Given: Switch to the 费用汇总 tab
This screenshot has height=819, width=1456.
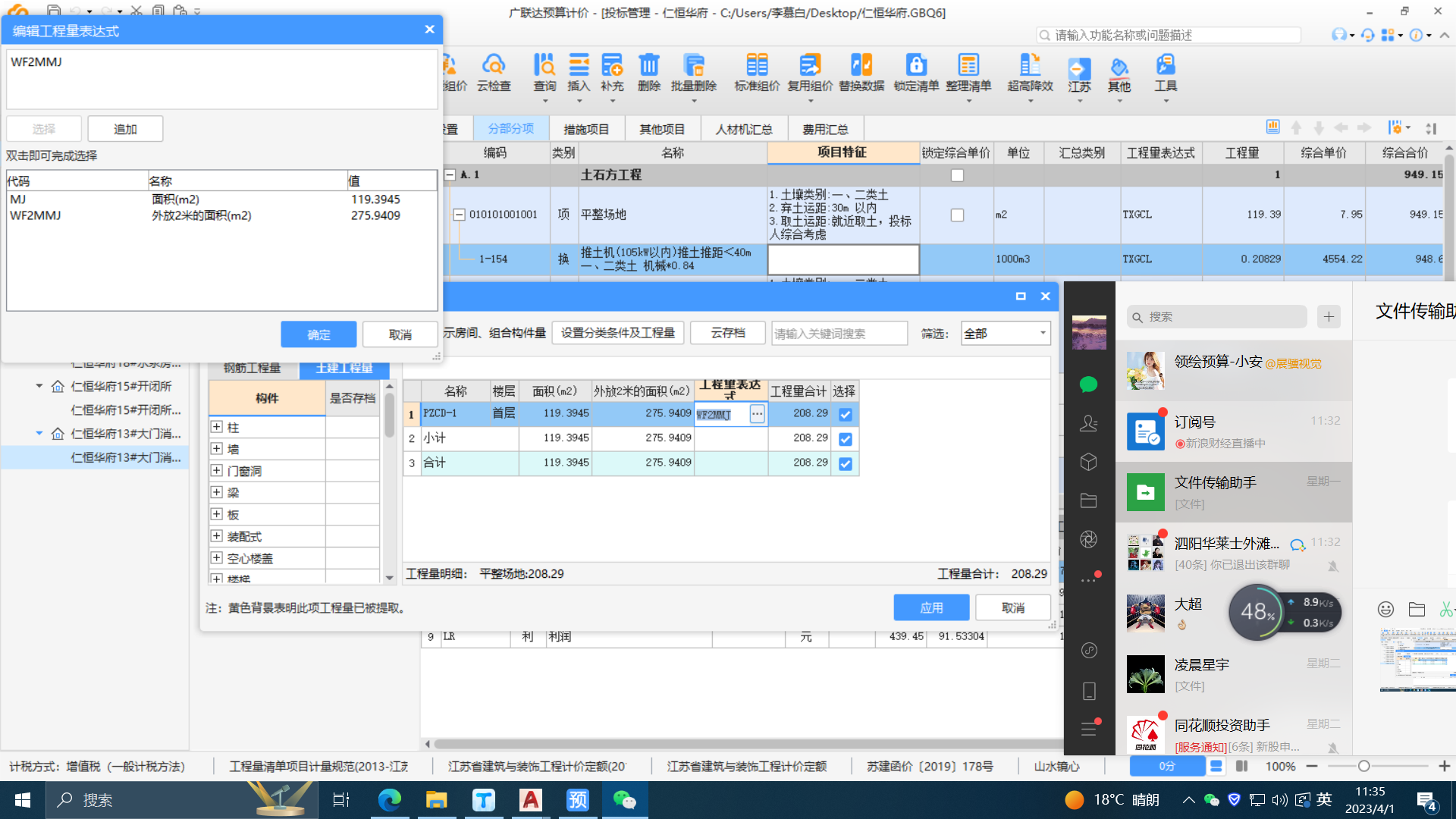Looking at the screenshot, I should tap(826, 129).
